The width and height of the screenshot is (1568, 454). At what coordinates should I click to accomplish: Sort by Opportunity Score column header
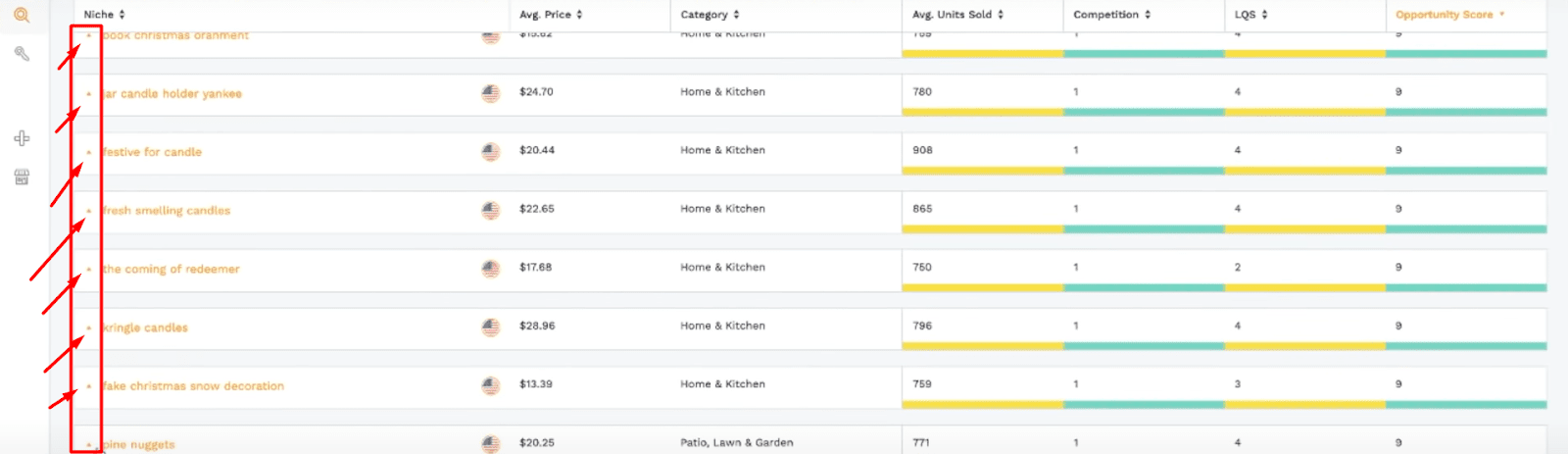coord(1448,15)
